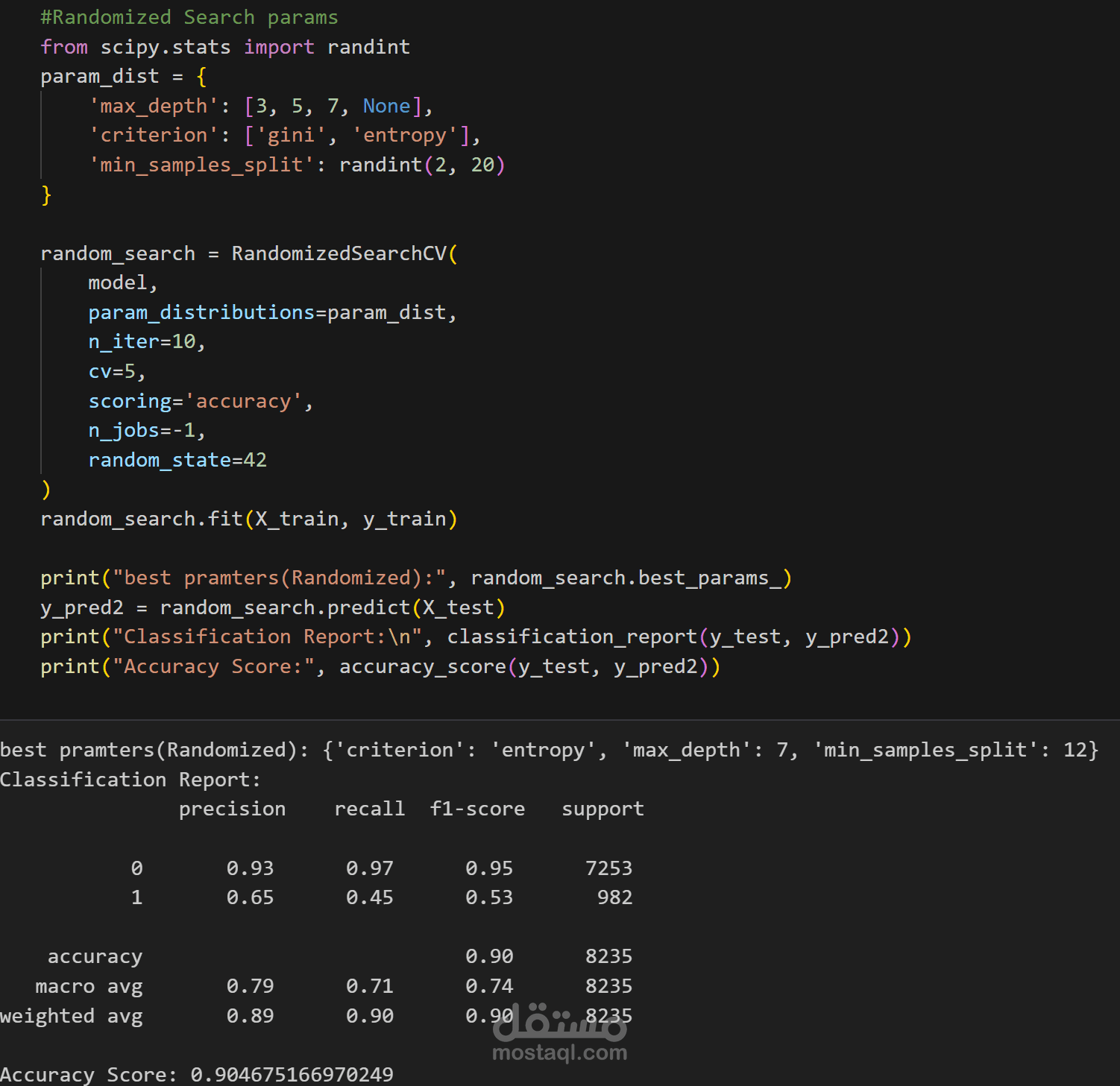Click the 'accuracy' row label
Screen dimensions: 1120x1086
point(95,956)
